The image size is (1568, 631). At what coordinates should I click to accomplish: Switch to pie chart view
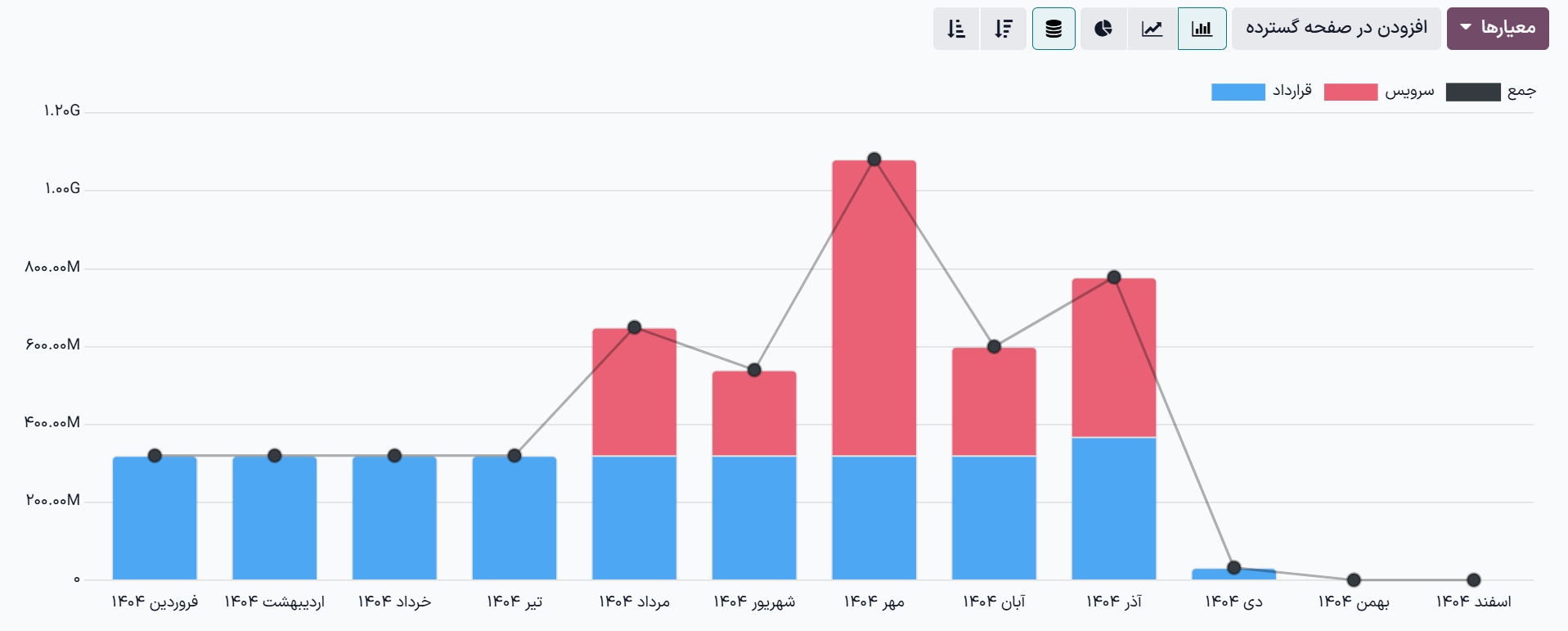point(1103,29)
